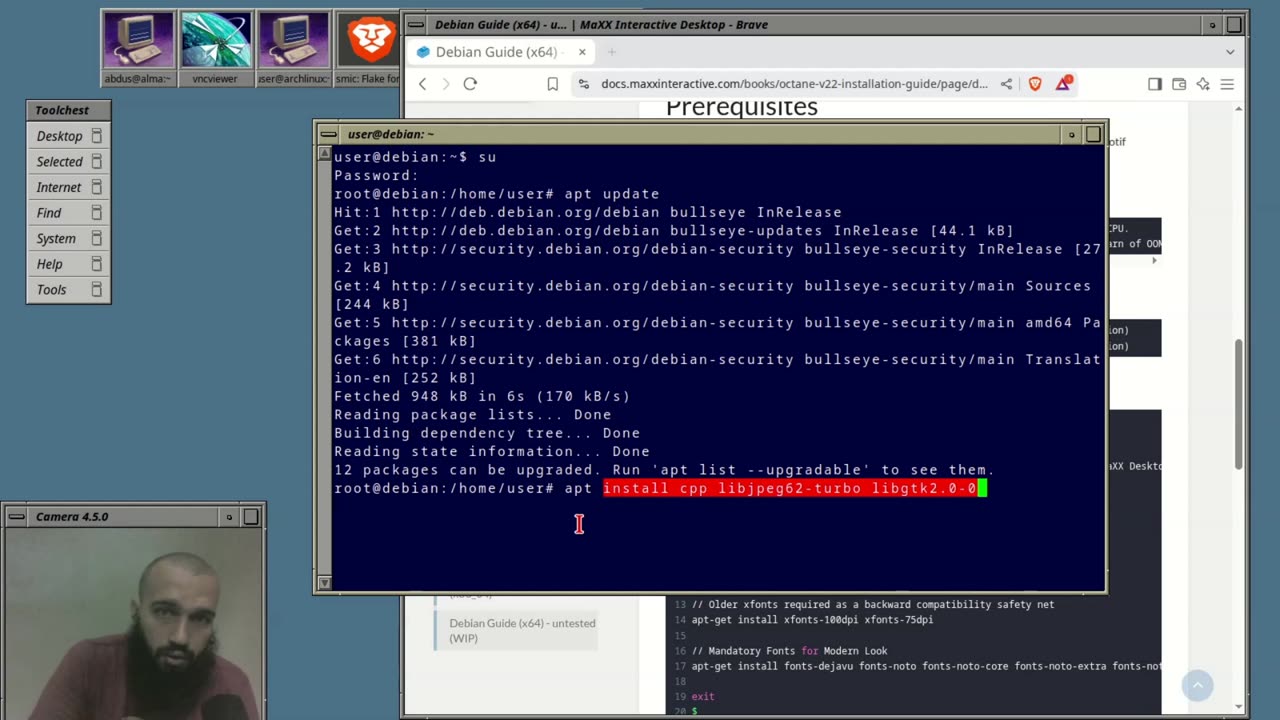Bookmark this page in Brave
Screen dimensions: 1280x720
coord(552,84)
